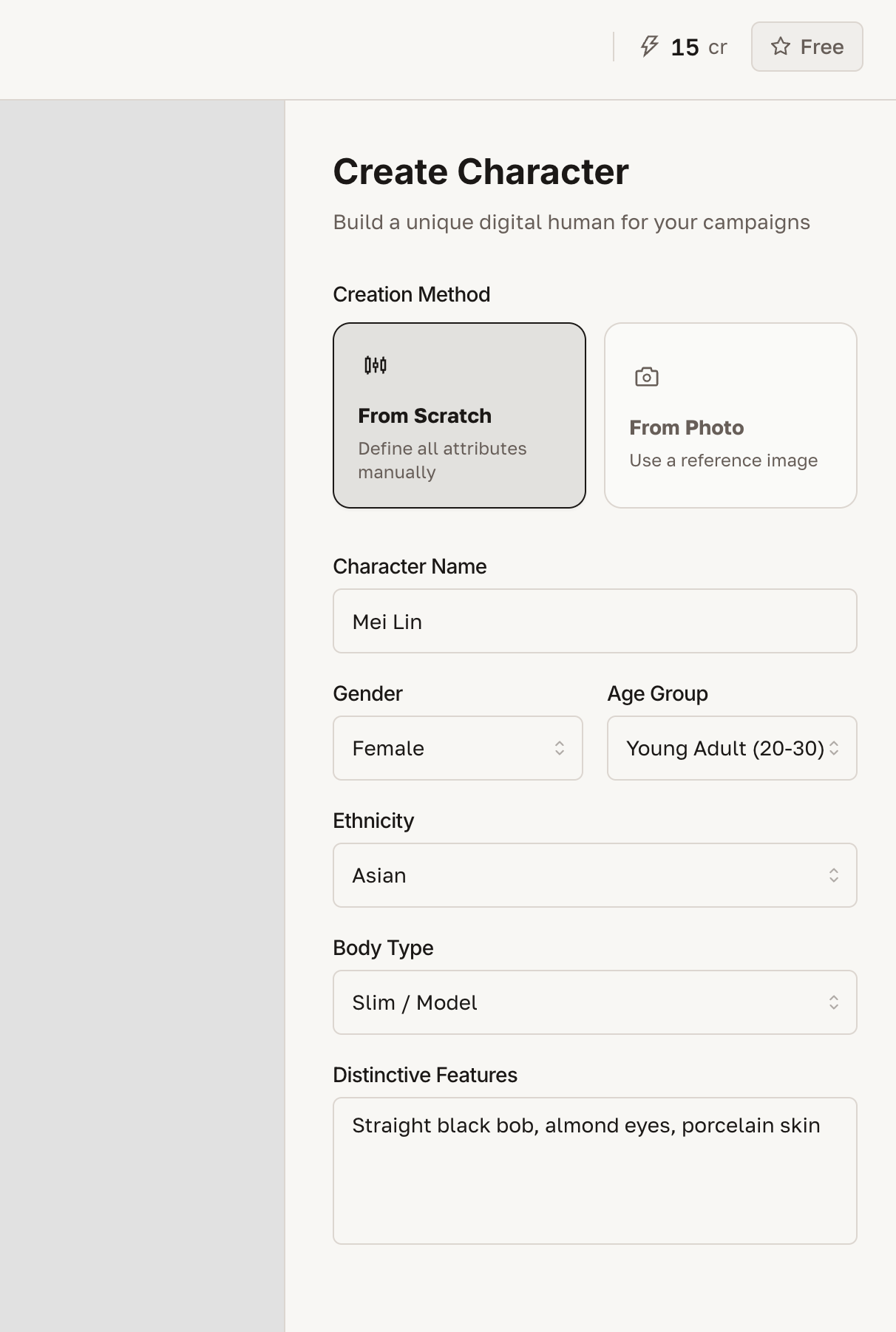Click the chevron on the Gender selector
The image size is (896, 1332).
562,748
